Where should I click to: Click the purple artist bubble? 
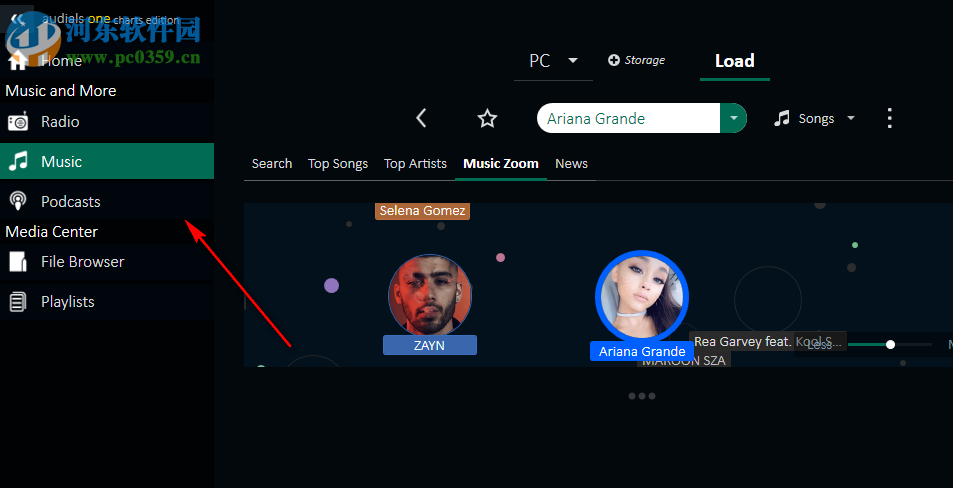point(331,285)
